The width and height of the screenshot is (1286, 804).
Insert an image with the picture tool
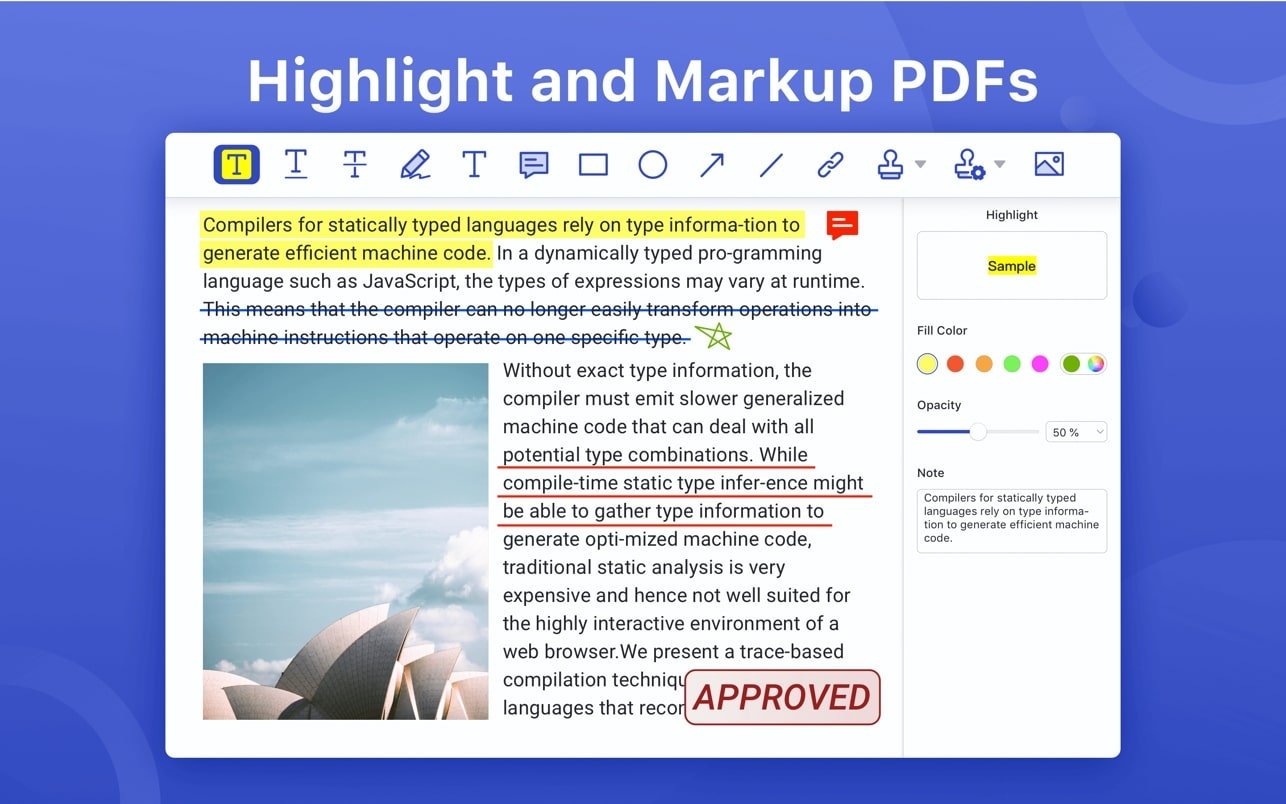point(1049,165)
